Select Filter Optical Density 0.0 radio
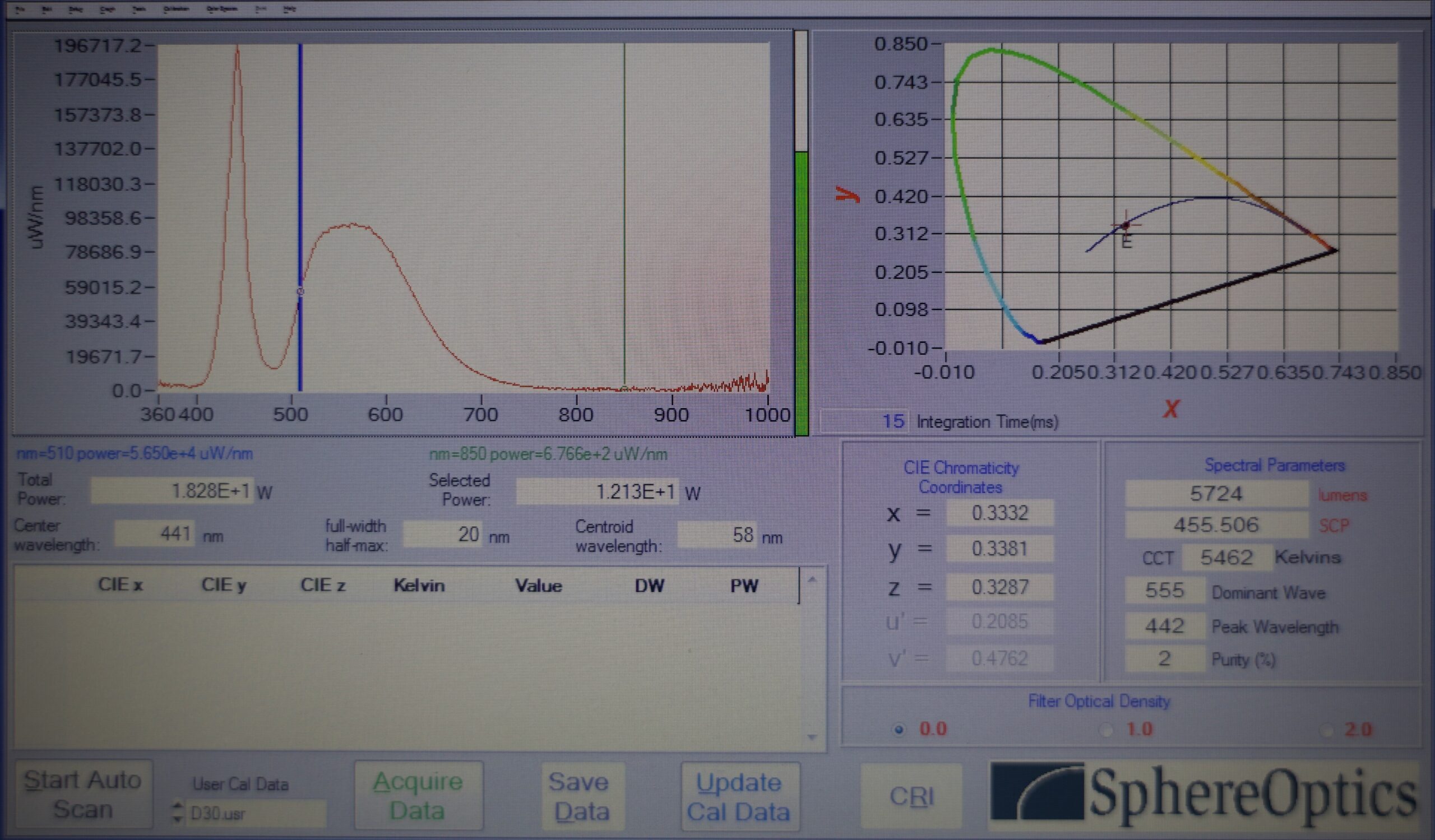 [899, 730]
